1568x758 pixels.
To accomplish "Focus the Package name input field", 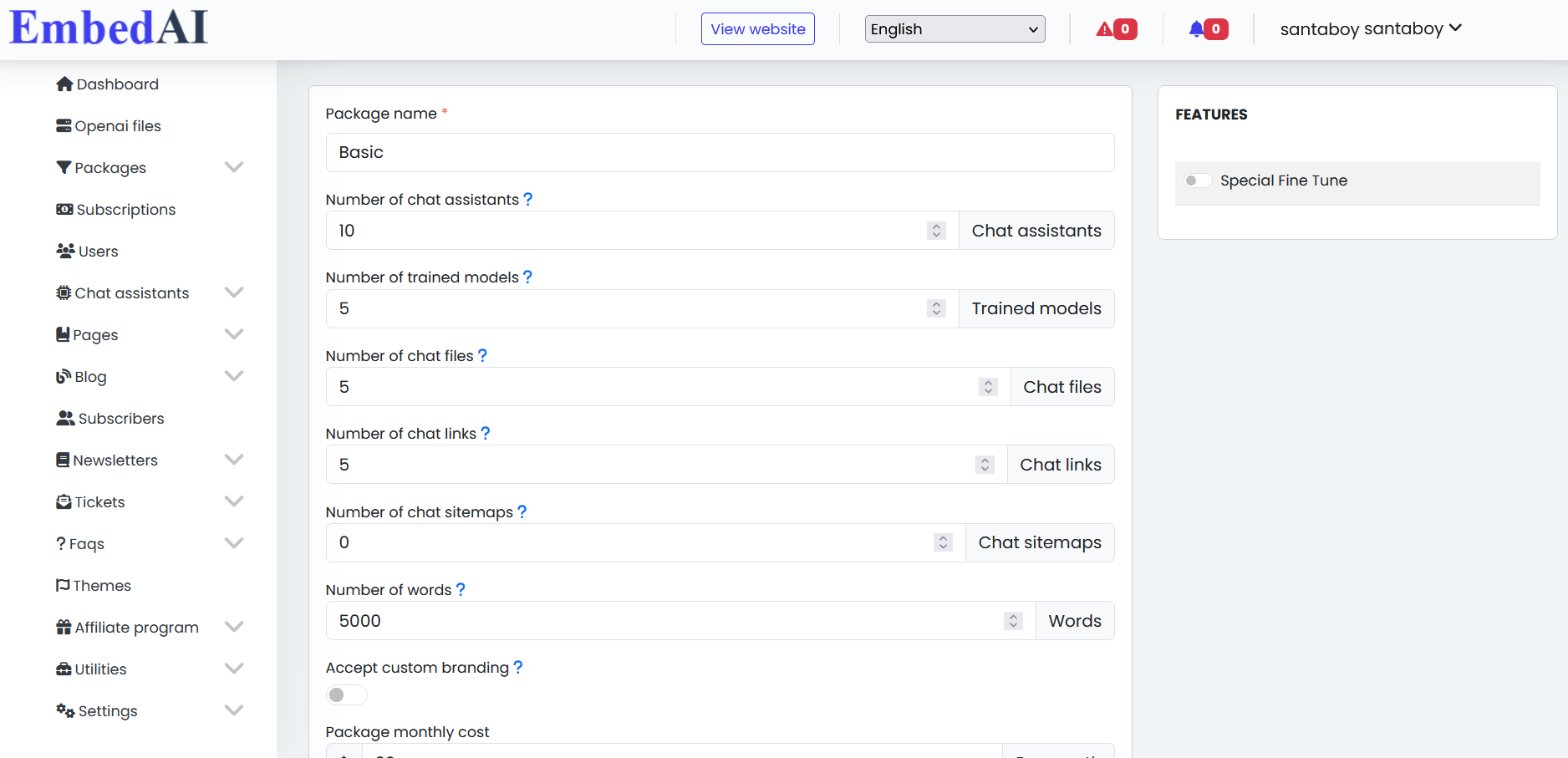I will [x=720, y=153].
